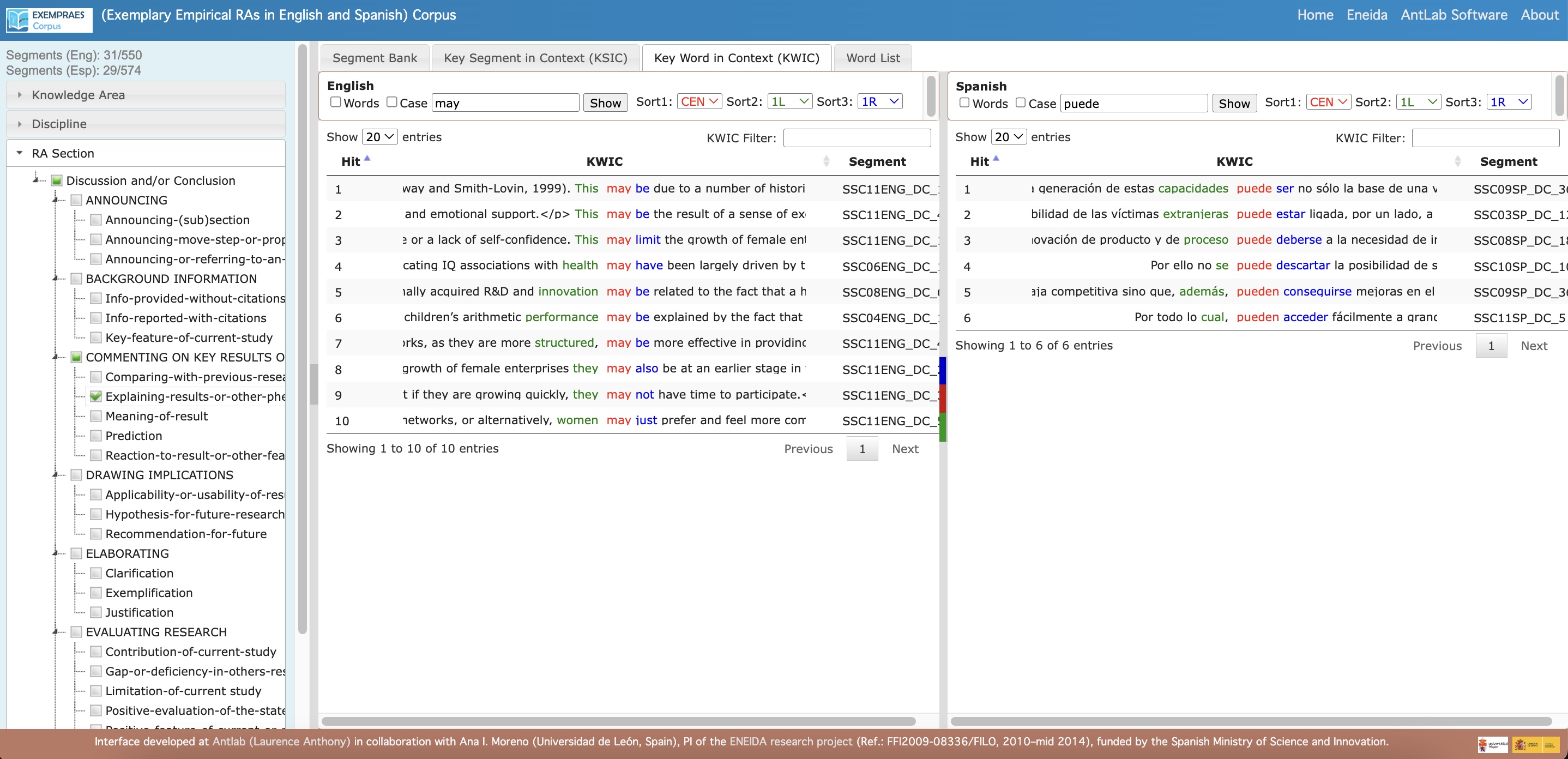Open English Sort3 1R dropdown
The image size is (1568, 759).
(880, 101)
